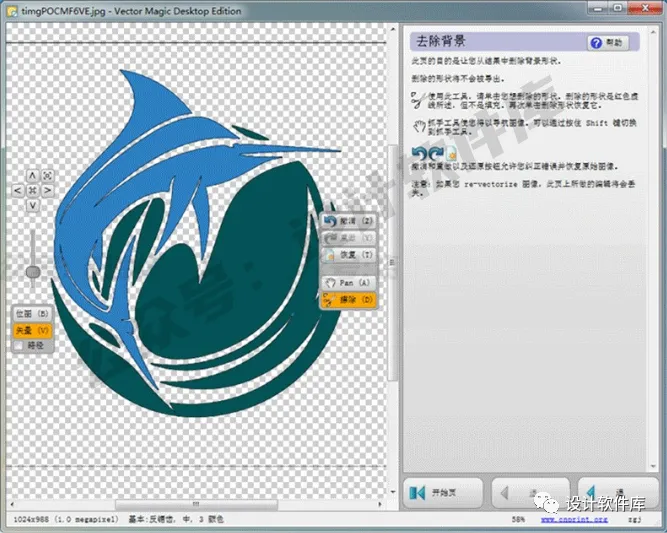
Task: Select the Pan (A) hand tool
Action: [x=348, y=282]
